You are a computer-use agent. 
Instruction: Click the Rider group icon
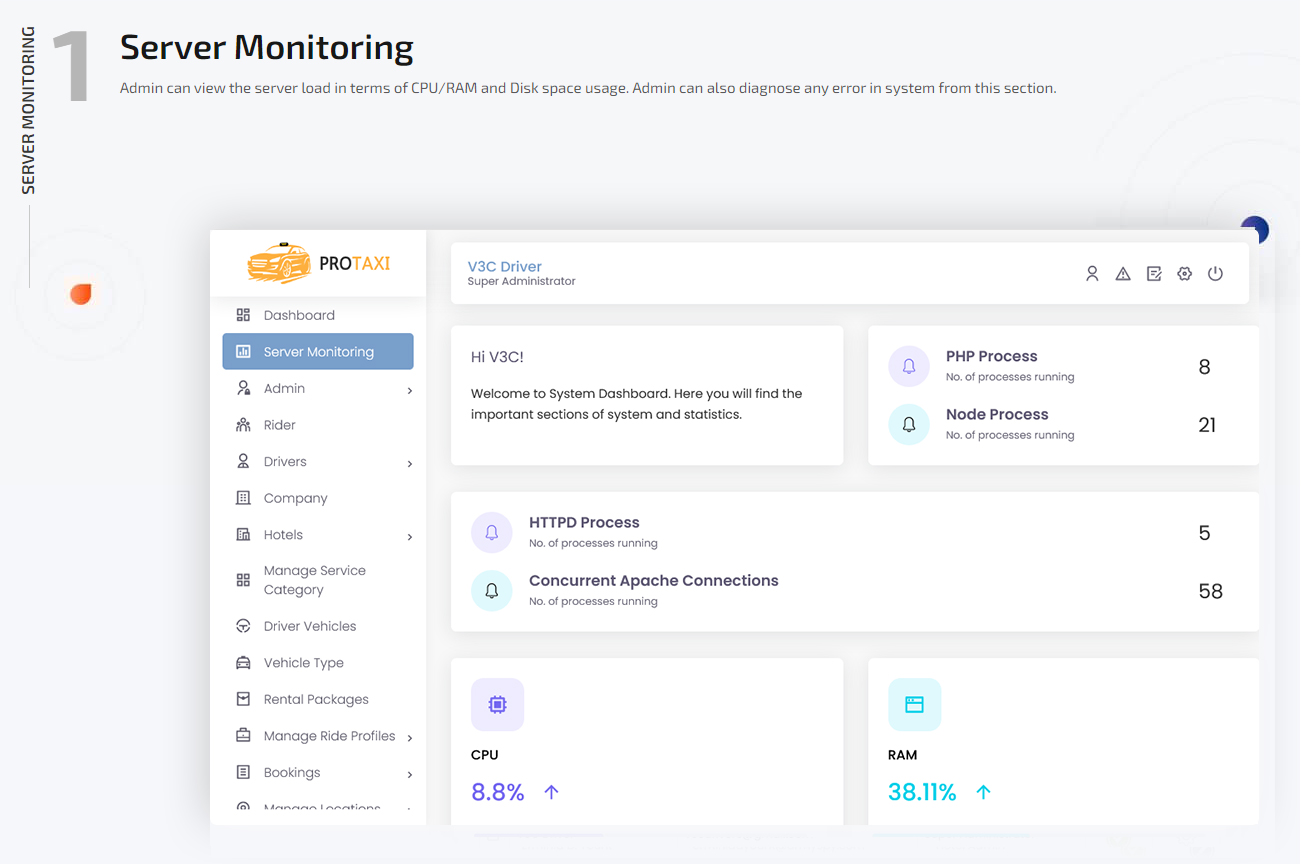point(243,425)
